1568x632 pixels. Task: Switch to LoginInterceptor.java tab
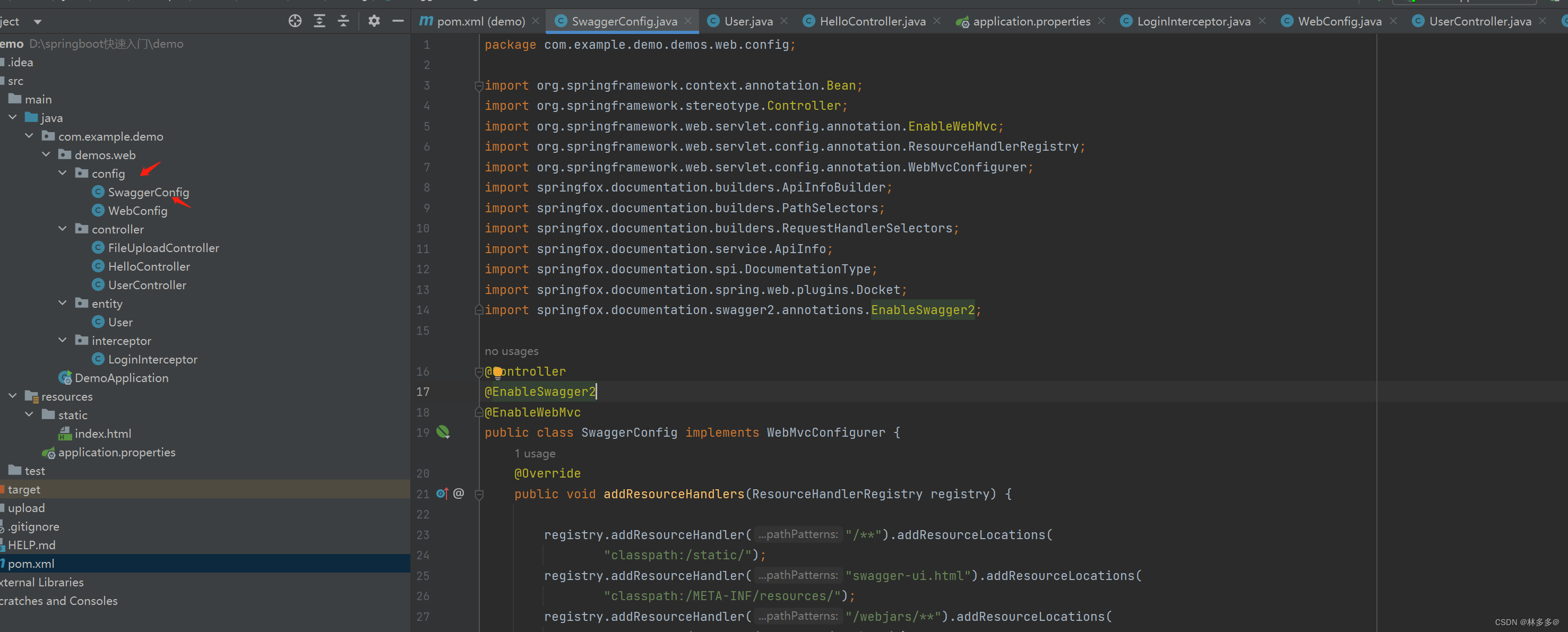pyautogui.click(x=1194, y=21)
